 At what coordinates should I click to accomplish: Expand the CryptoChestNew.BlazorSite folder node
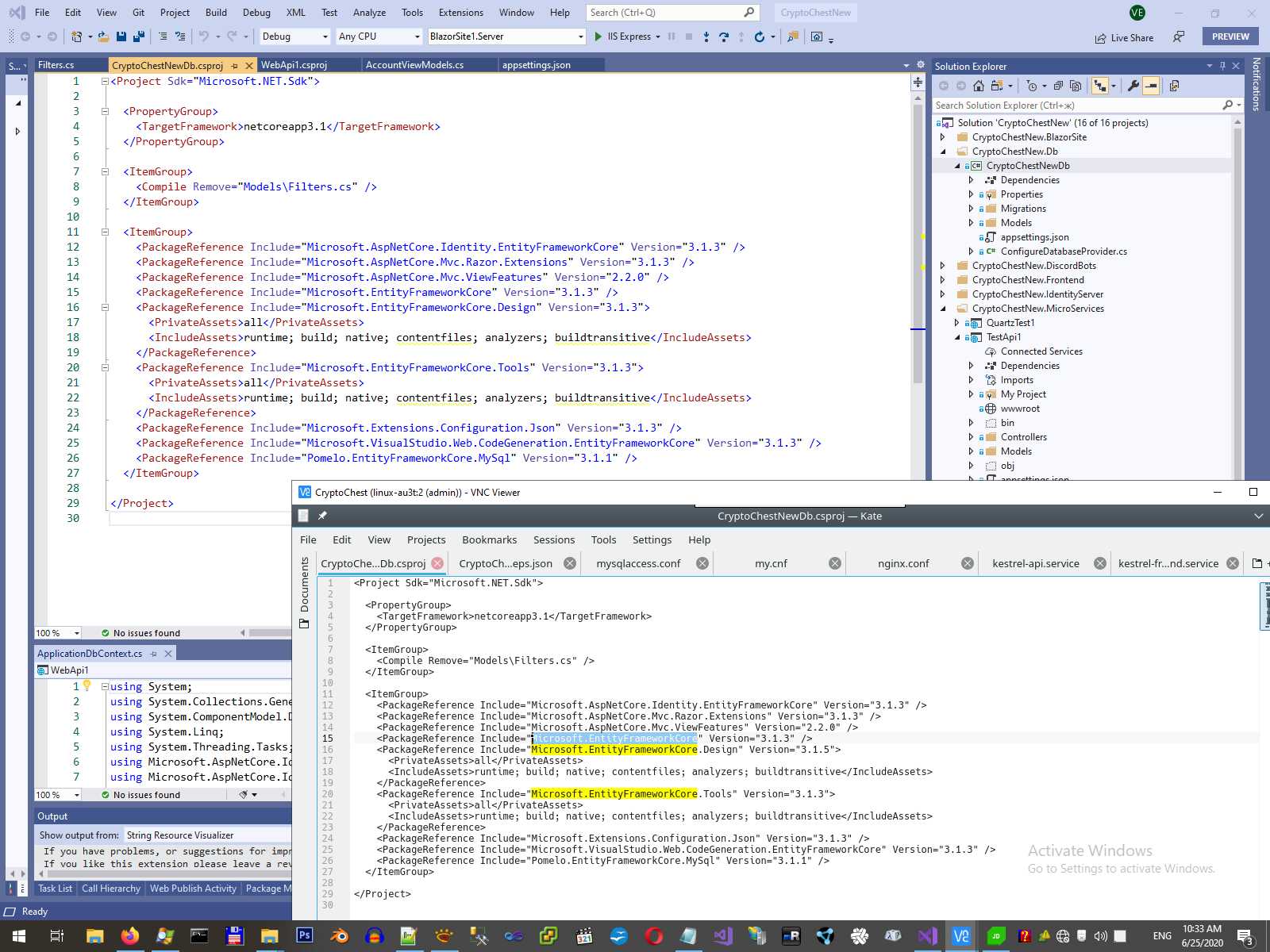[943, 137]
